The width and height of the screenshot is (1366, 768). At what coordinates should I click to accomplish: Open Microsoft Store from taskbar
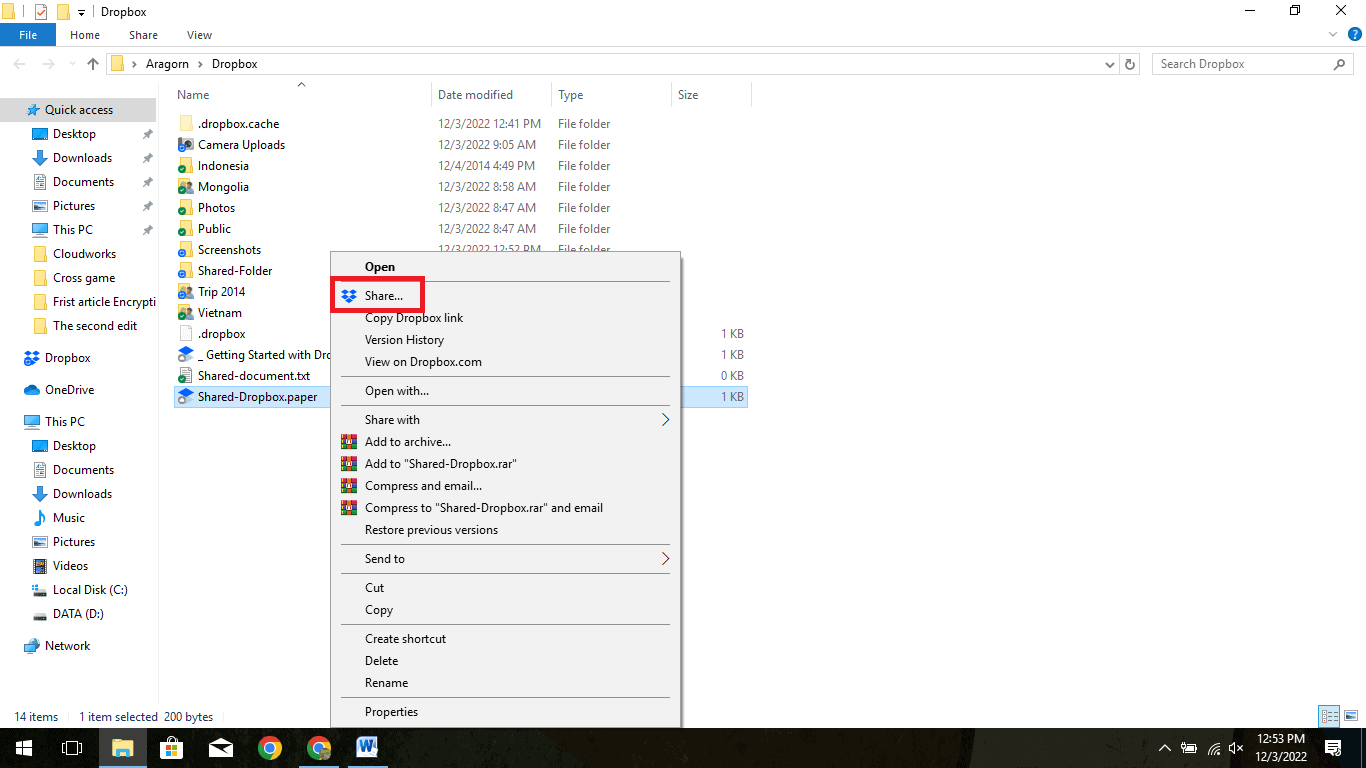[x=172, y=748]
